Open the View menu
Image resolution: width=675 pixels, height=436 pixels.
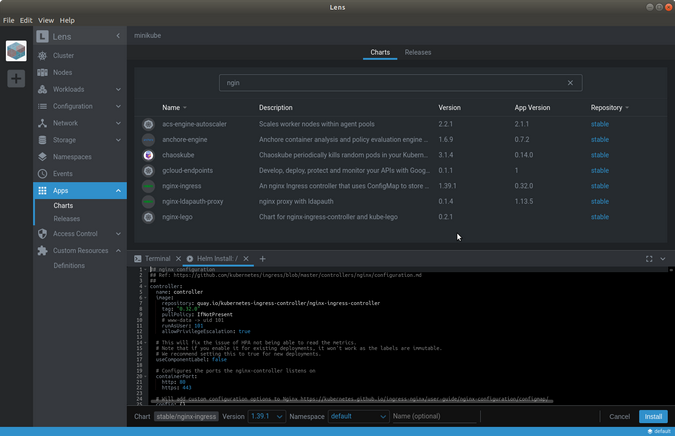coord(46,20)
